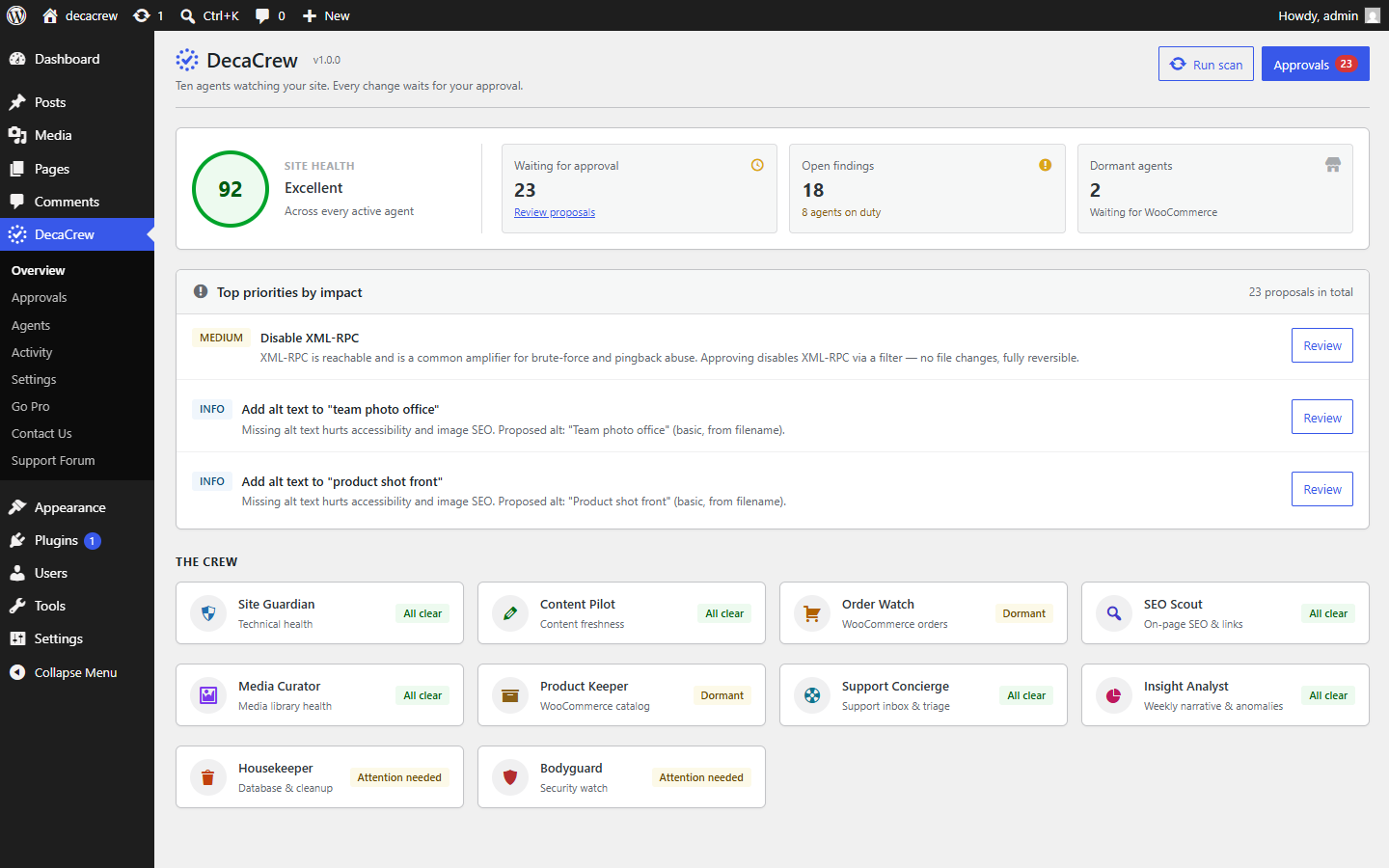Click the Content Pilot pencil icon
Image resolution: width=1389 pixels, height=868 pixels.
point(510,613)
